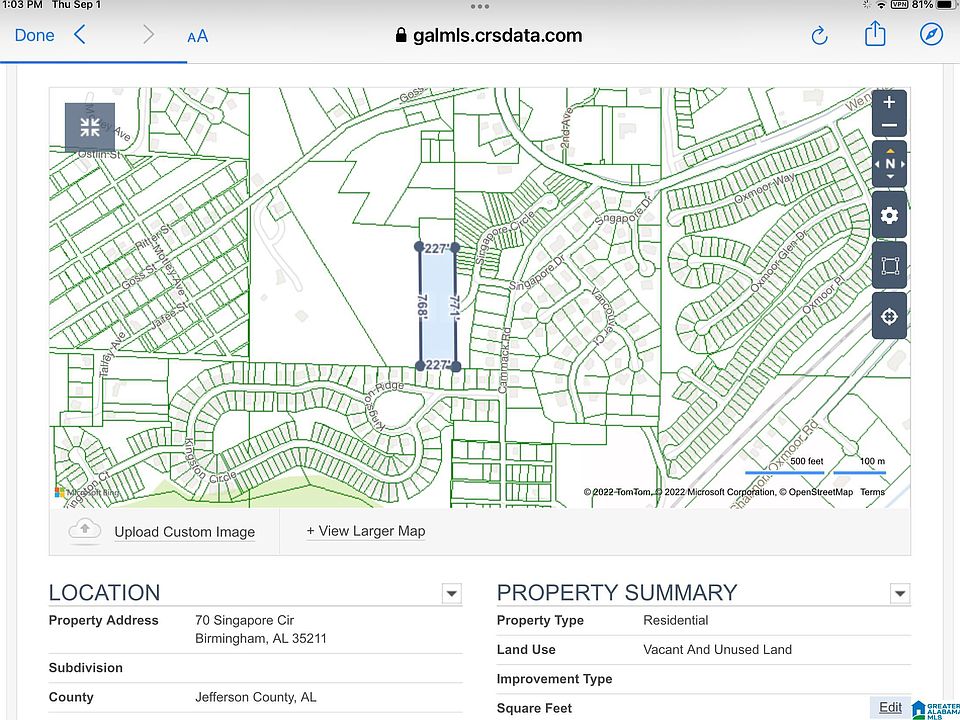960x720 pixels.
Task: Click the Upload Custom Image button
Action: tap(184, 531)
